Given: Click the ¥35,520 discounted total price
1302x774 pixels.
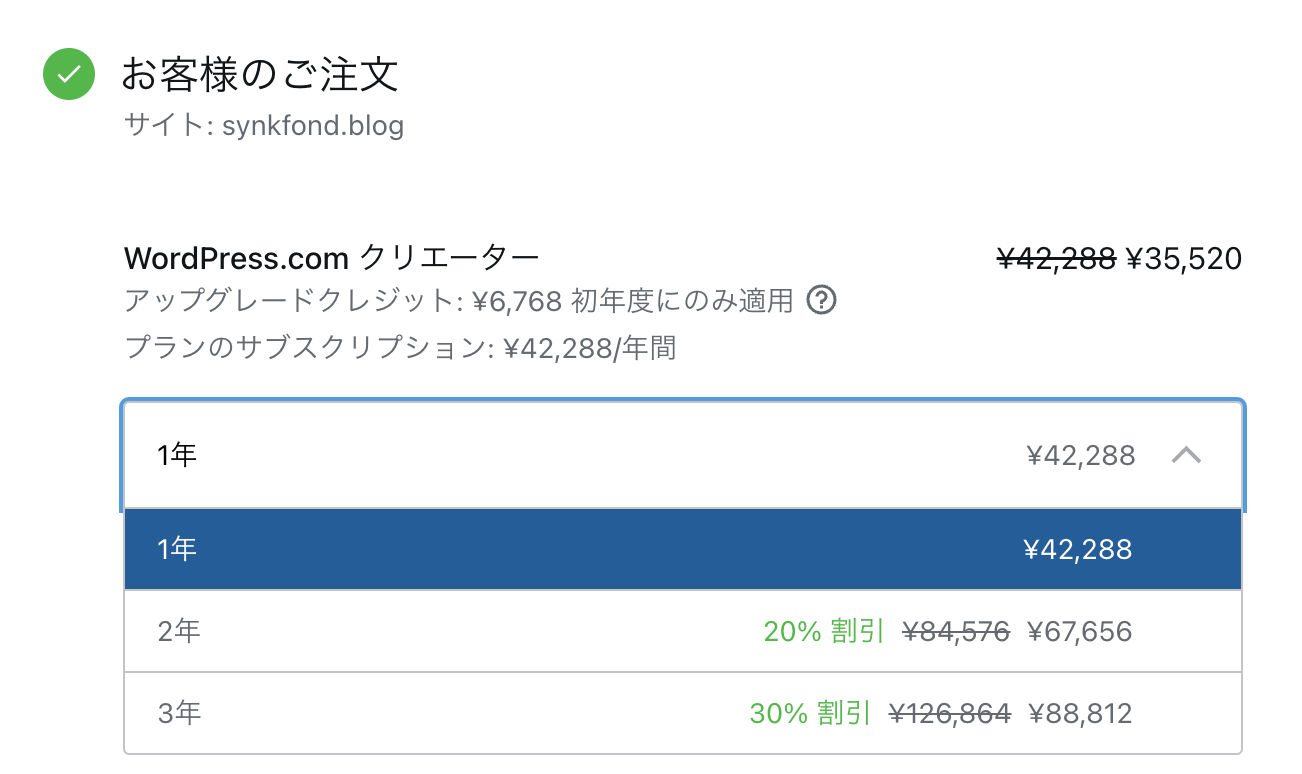Looking at the screenshot, I should [x=1183, y=259].
